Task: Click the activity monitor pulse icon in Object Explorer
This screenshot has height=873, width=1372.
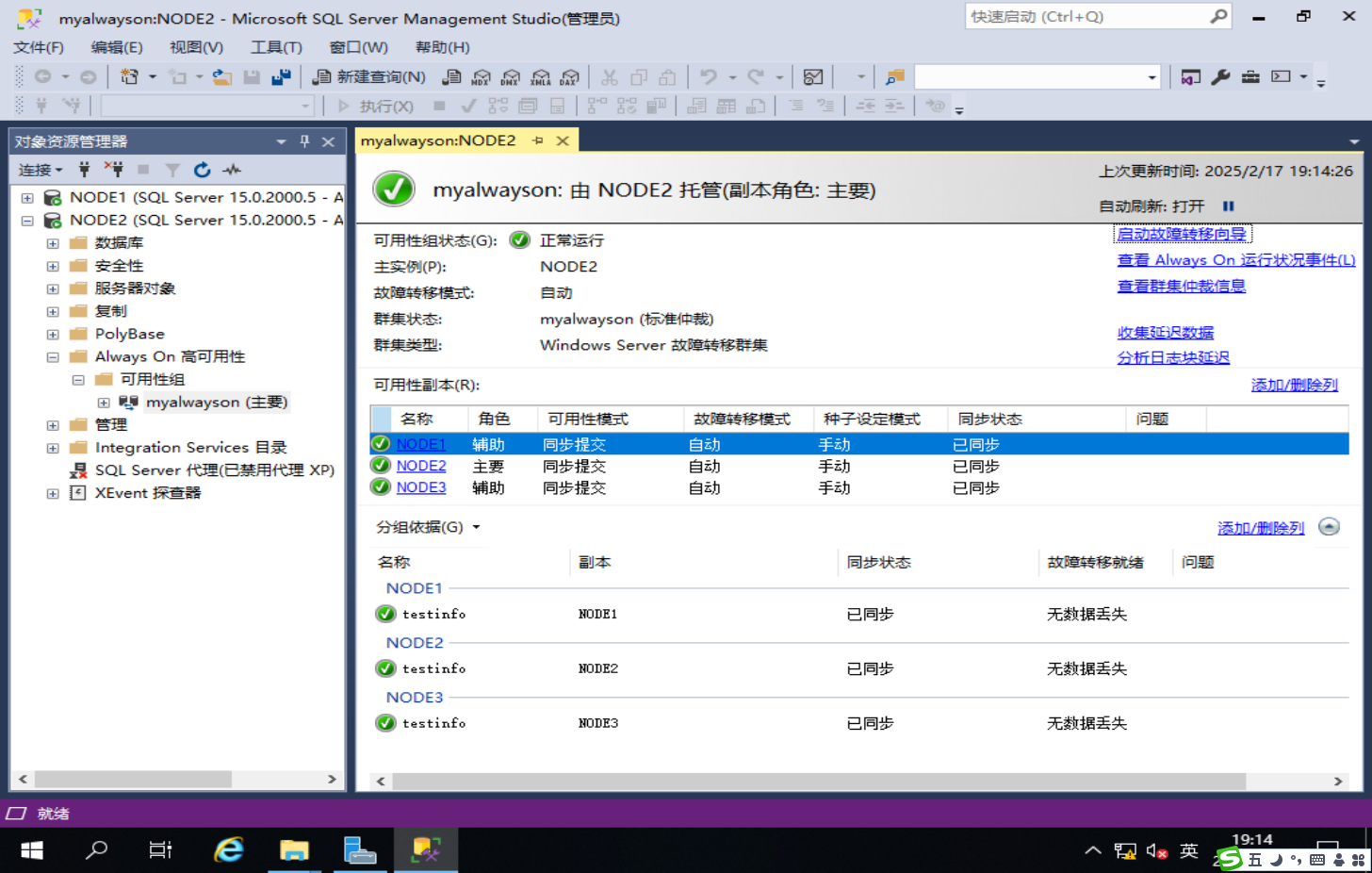Action: click(x=232, y=170)
